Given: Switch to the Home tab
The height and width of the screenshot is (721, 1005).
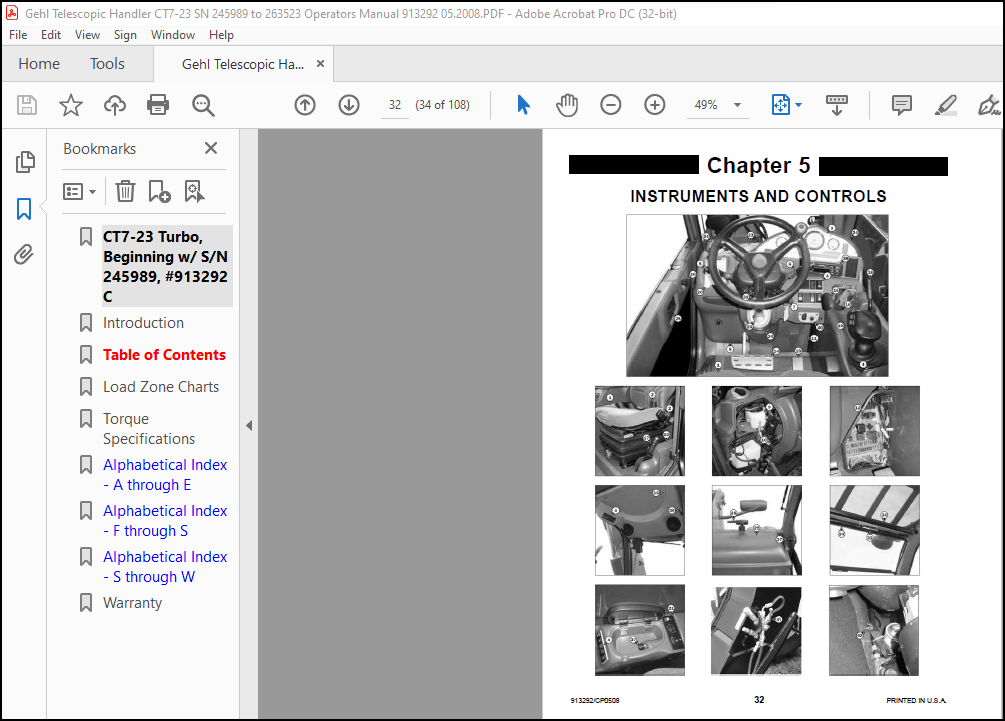Looking at the screenshot, I should click(x=39, y=63).
